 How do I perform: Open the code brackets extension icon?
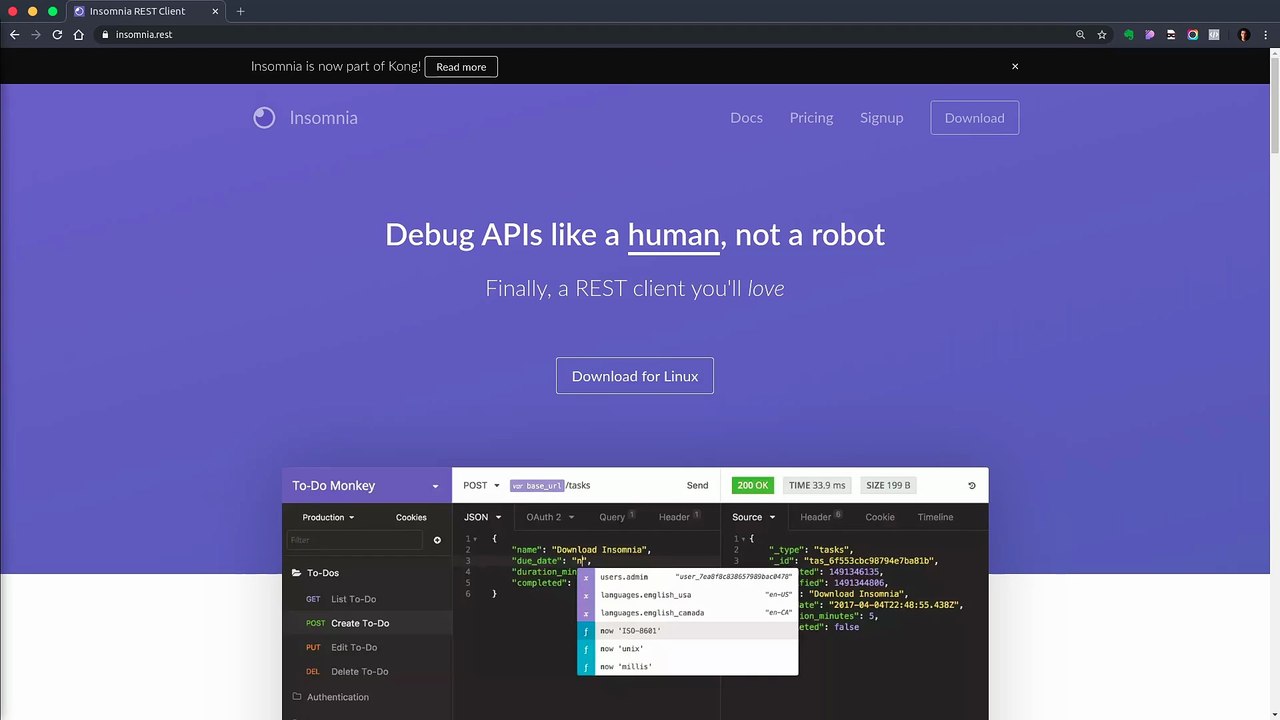click(1214, 34)
